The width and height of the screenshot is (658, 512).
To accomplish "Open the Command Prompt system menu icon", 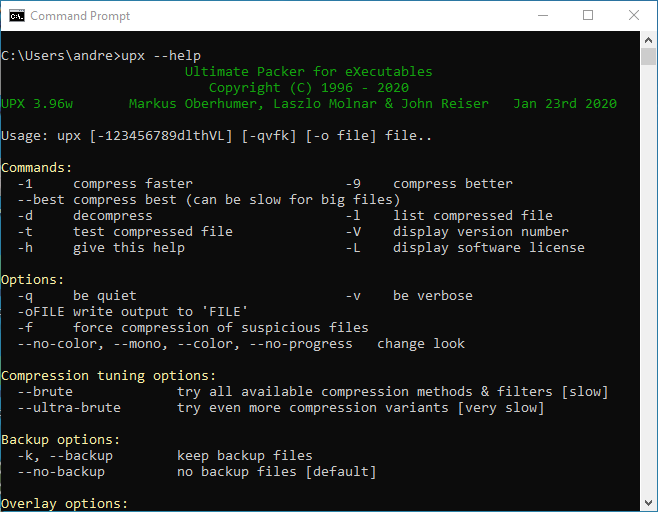I will tap(17, 16).
